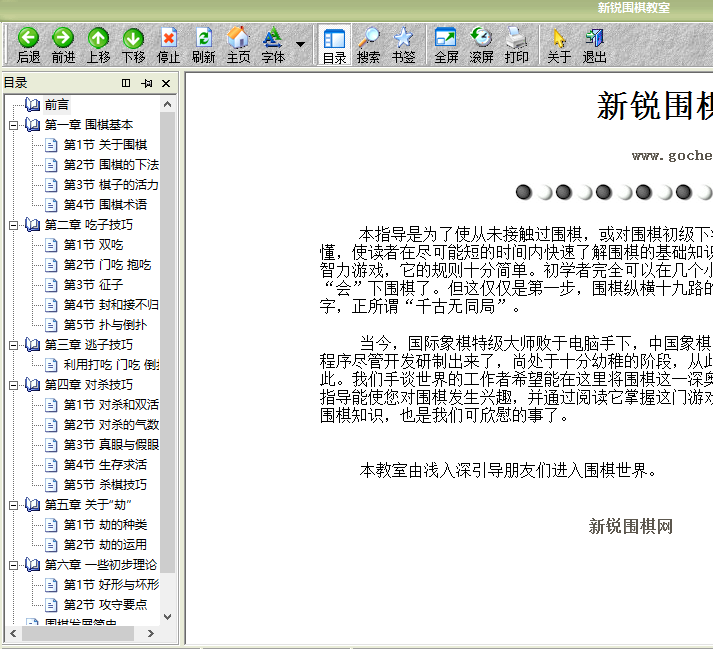This screenshot has width=713, height=649.
Task: Collapse 第一章 围棋基本 chapter node
Action: (14, 125)
